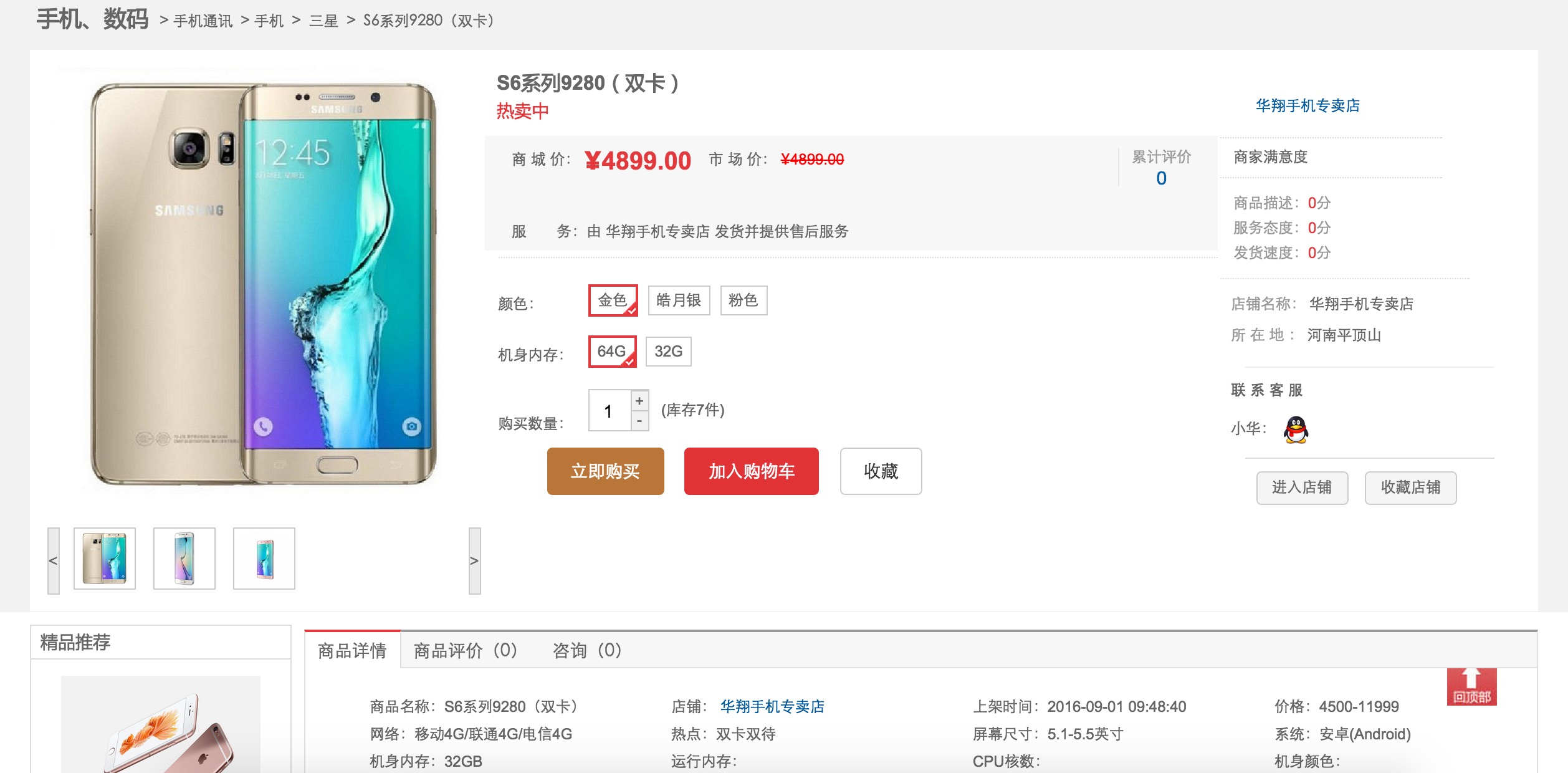Click the 商家满意度 heading
1568x773 pixels.
click(1271, 157)
